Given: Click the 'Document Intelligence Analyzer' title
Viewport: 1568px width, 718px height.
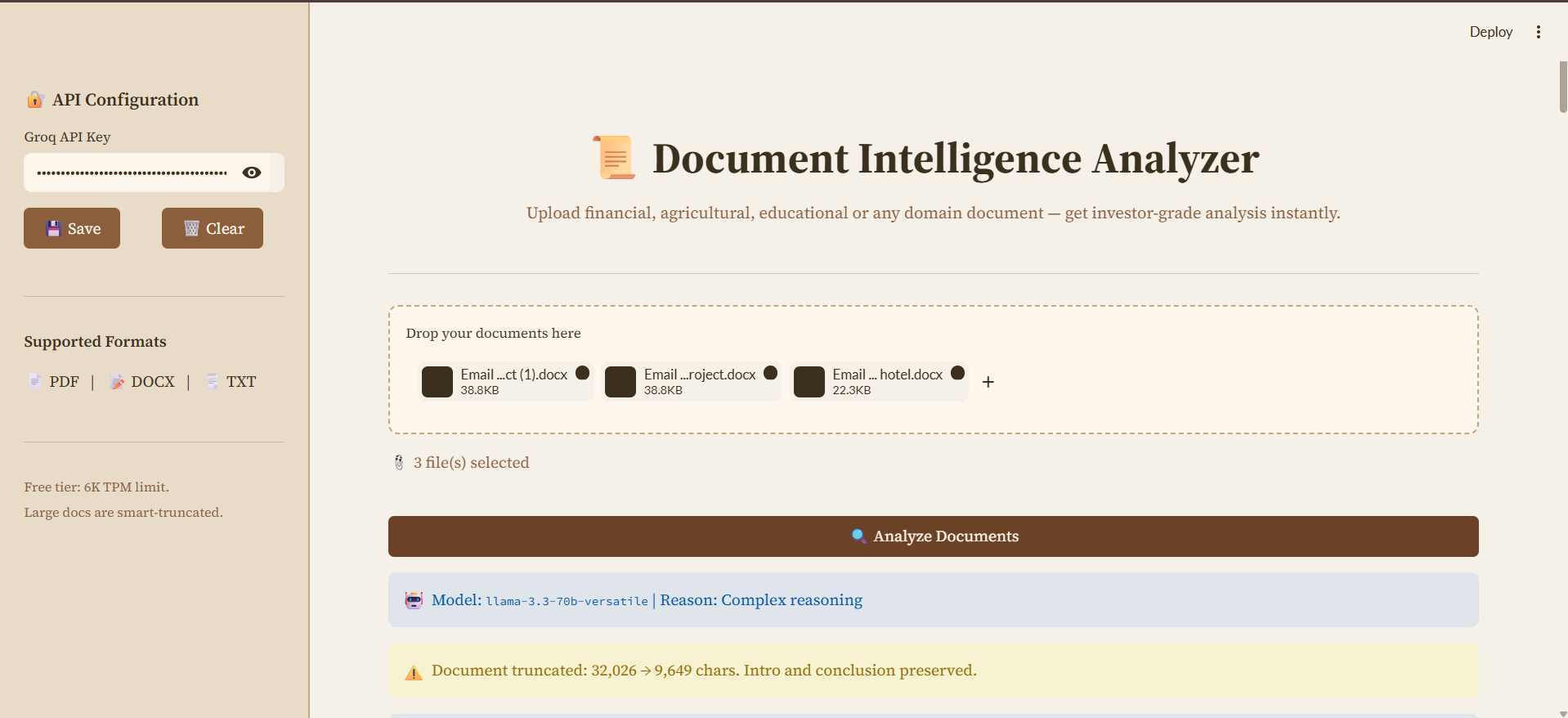Looking at the screenshot, I should [x=956, y=159].
